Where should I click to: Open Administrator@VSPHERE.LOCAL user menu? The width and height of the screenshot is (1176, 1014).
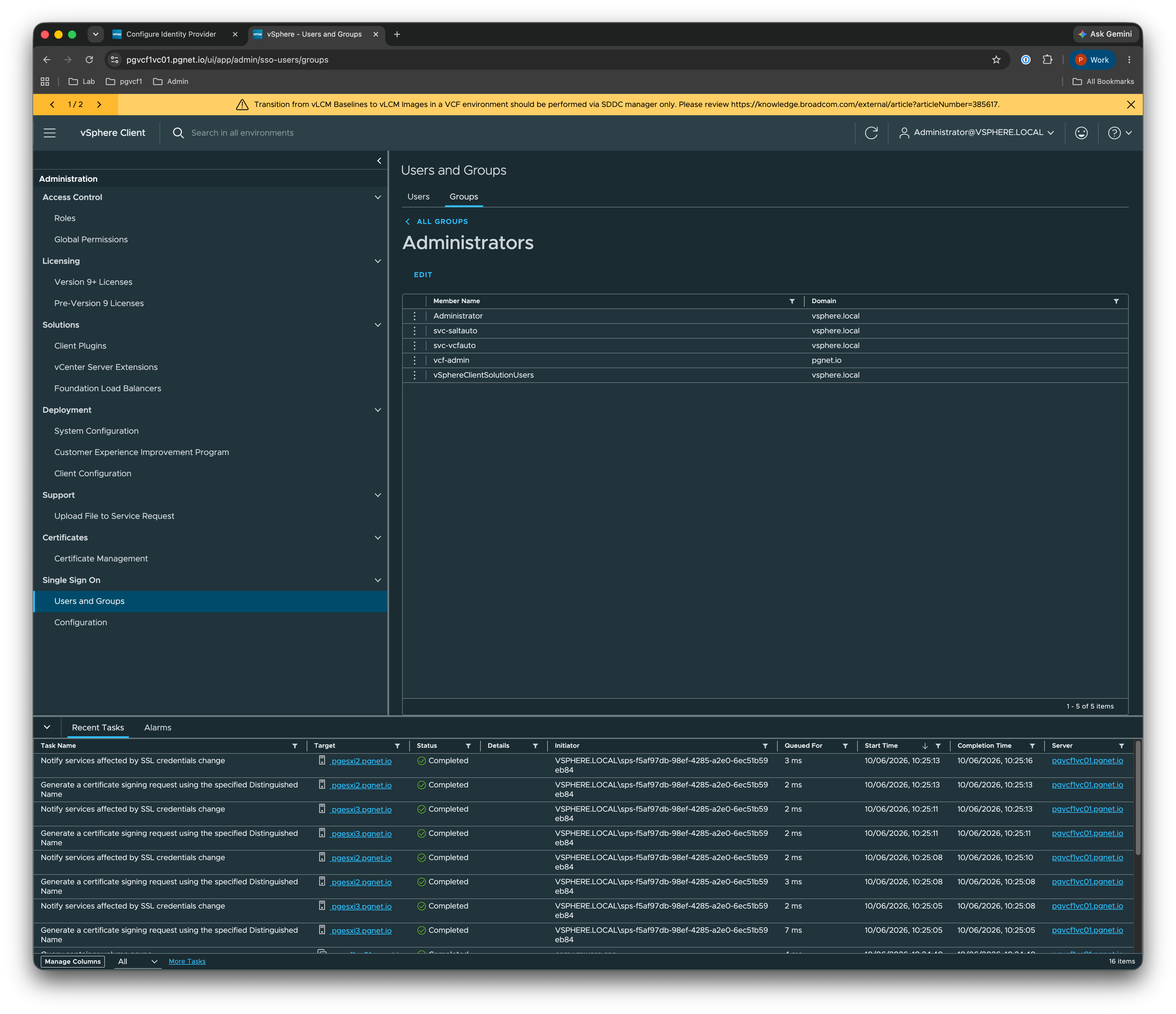[977, 133]
